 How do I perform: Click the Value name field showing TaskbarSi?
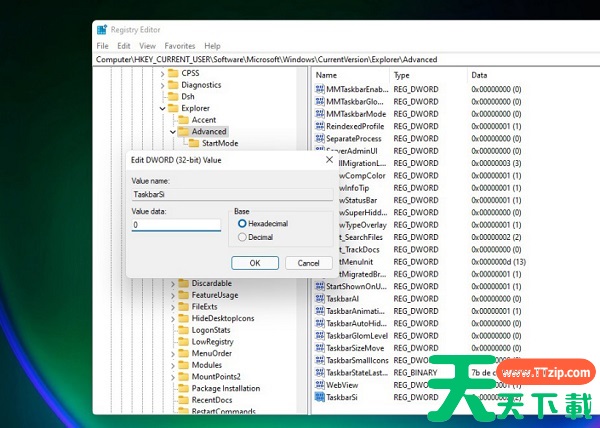point(232,194)
